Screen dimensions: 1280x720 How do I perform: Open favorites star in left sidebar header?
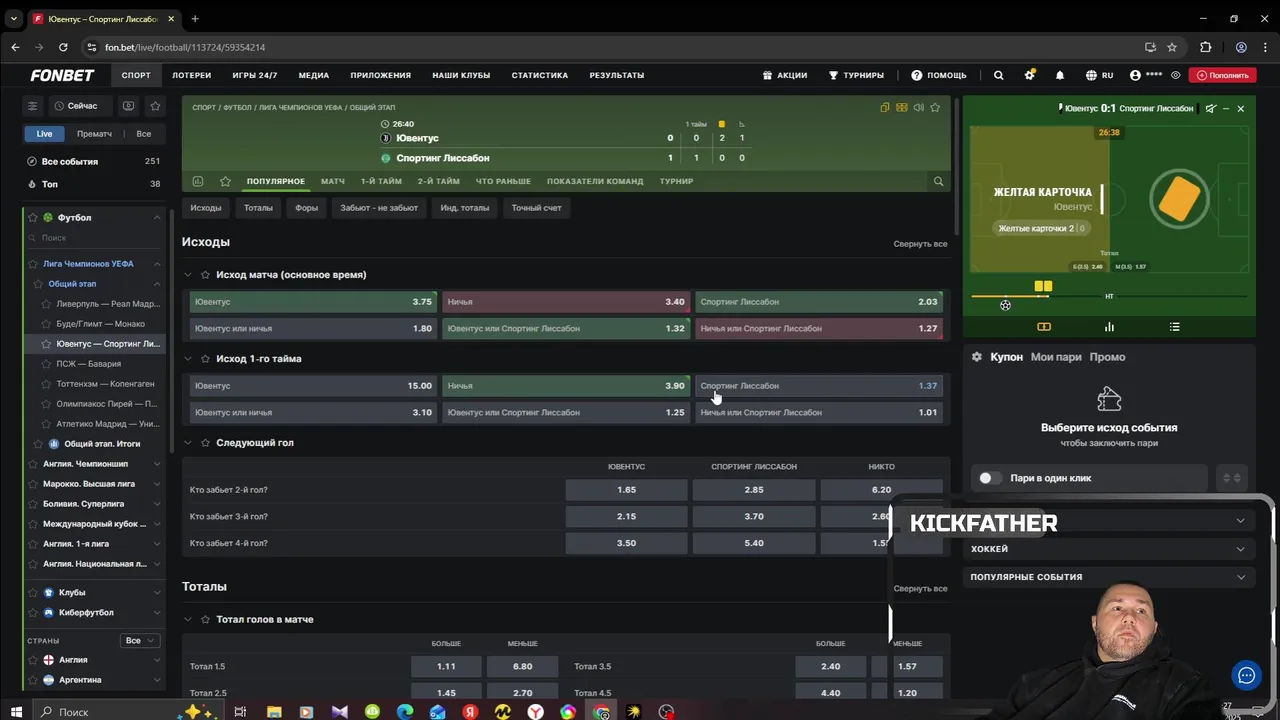pyautogui.click(x=155, y=106)
